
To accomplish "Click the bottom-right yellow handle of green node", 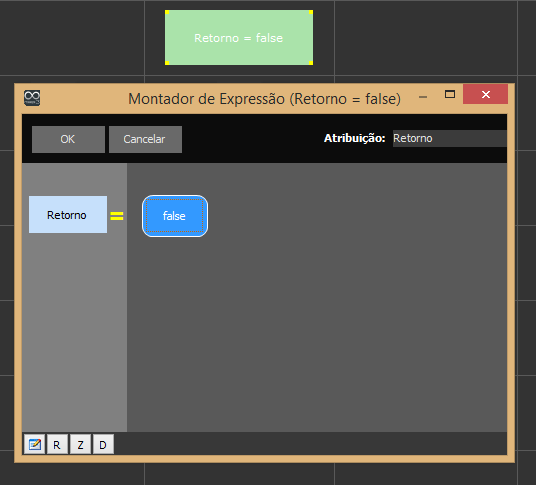I will (x=311, y=63).
